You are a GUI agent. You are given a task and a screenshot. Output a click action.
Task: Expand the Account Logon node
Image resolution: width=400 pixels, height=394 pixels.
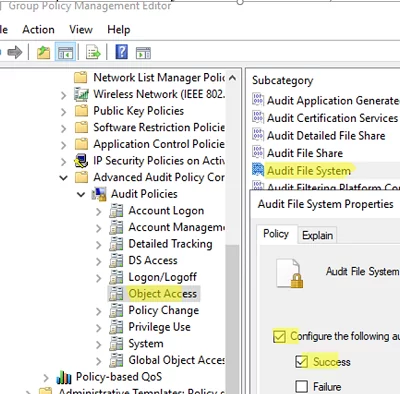(98, 212)
